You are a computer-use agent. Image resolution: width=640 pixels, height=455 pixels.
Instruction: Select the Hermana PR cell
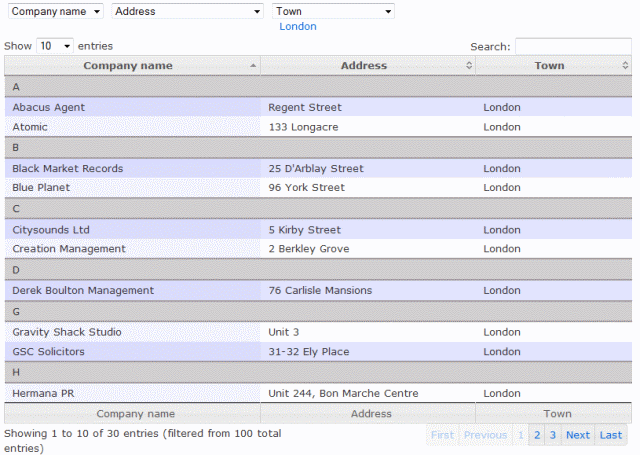point(132,393)
